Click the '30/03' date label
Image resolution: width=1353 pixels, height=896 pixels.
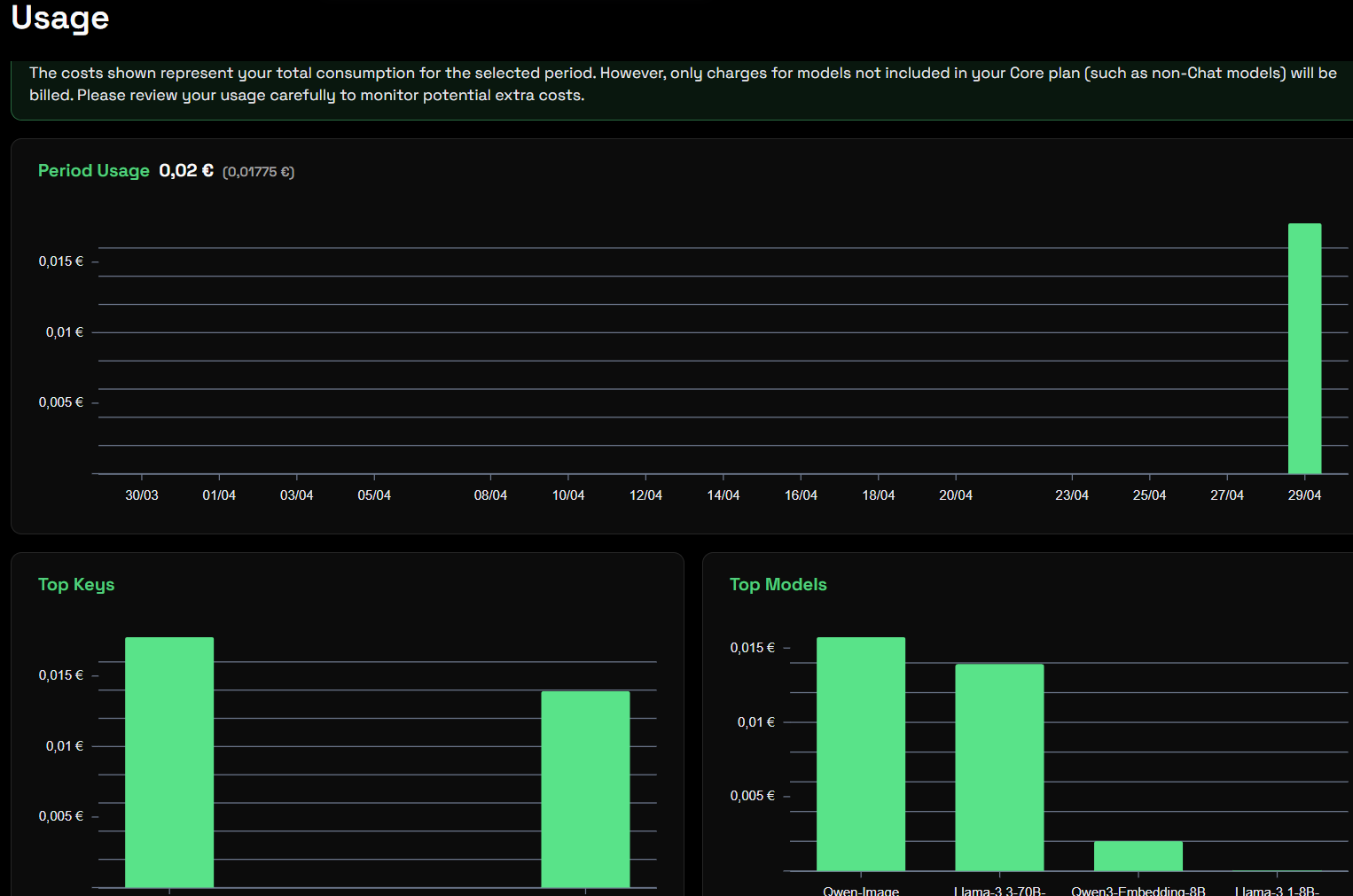click(142, 495)
